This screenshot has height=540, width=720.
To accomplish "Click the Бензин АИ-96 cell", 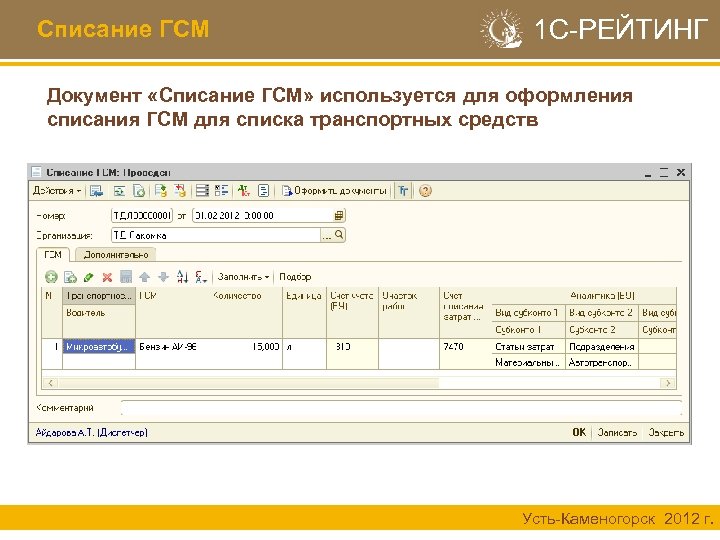I will point(173,347).
